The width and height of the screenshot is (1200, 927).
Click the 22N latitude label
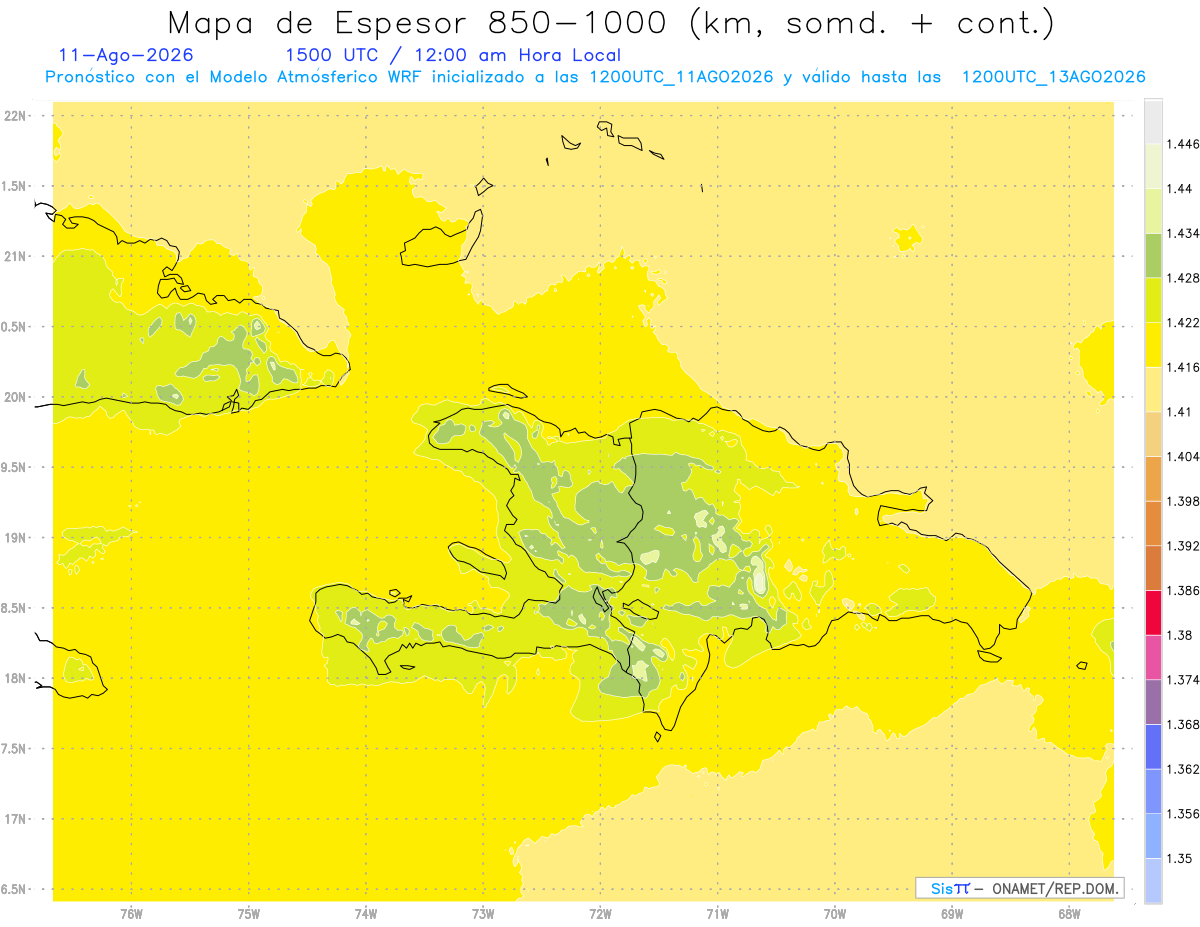[x=15, y=116]
